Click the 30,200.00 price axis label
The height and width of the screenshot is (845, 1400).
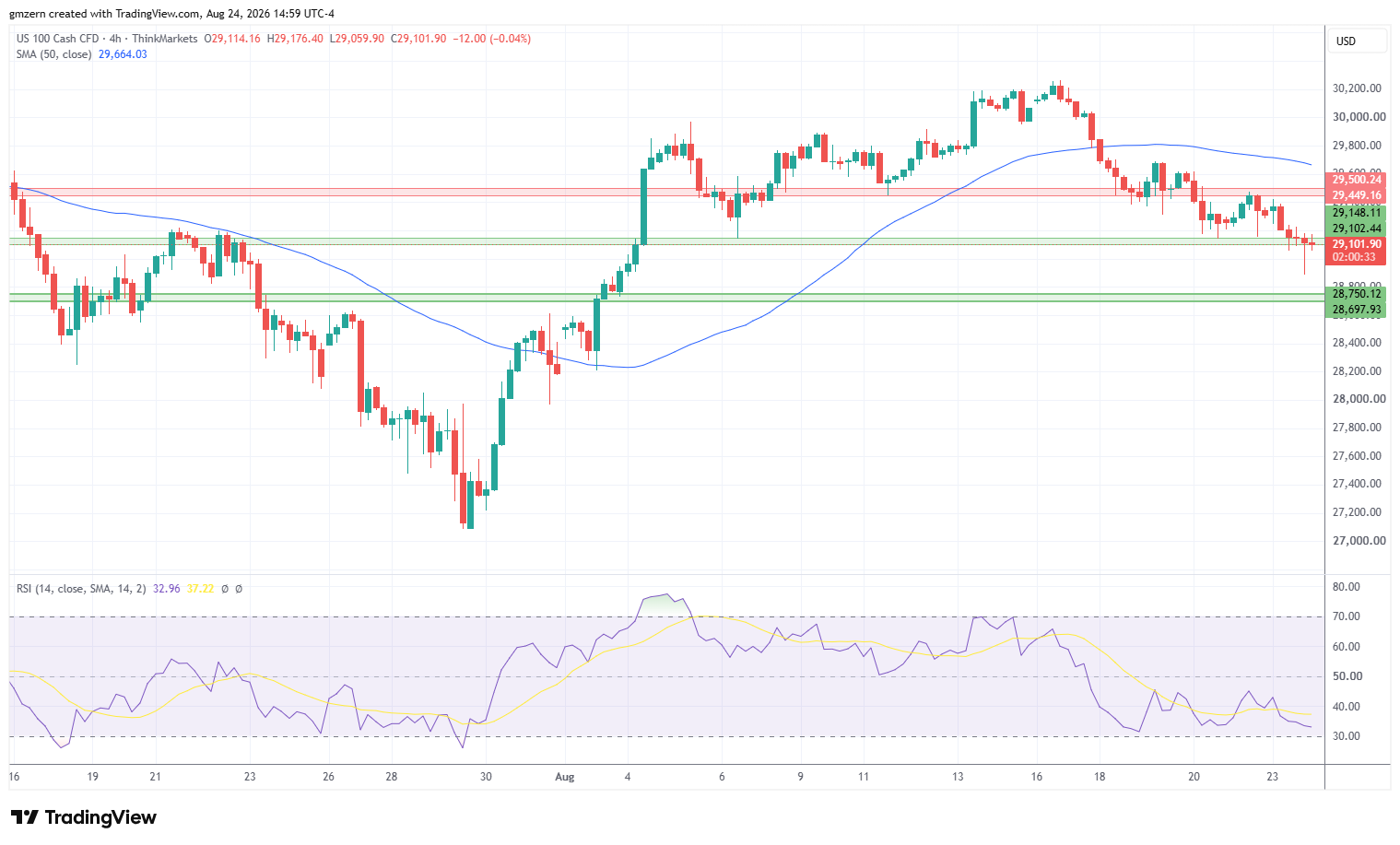1359,88
